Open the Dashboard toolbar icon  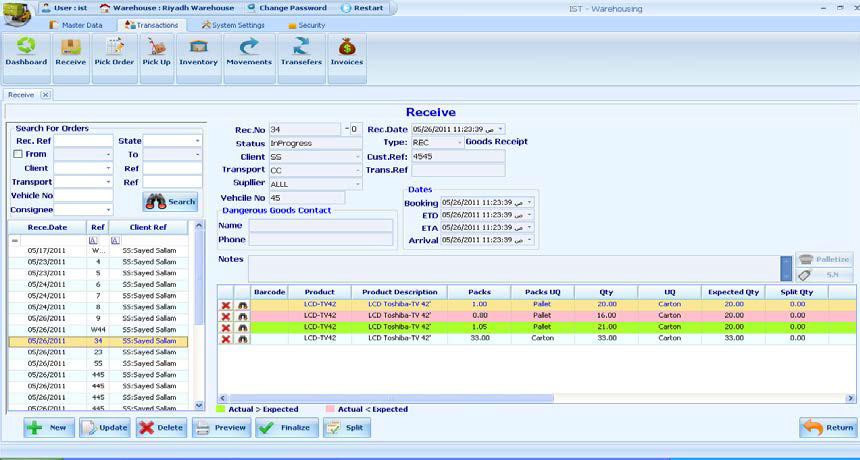pyautogui.click(x=26, y=52)
